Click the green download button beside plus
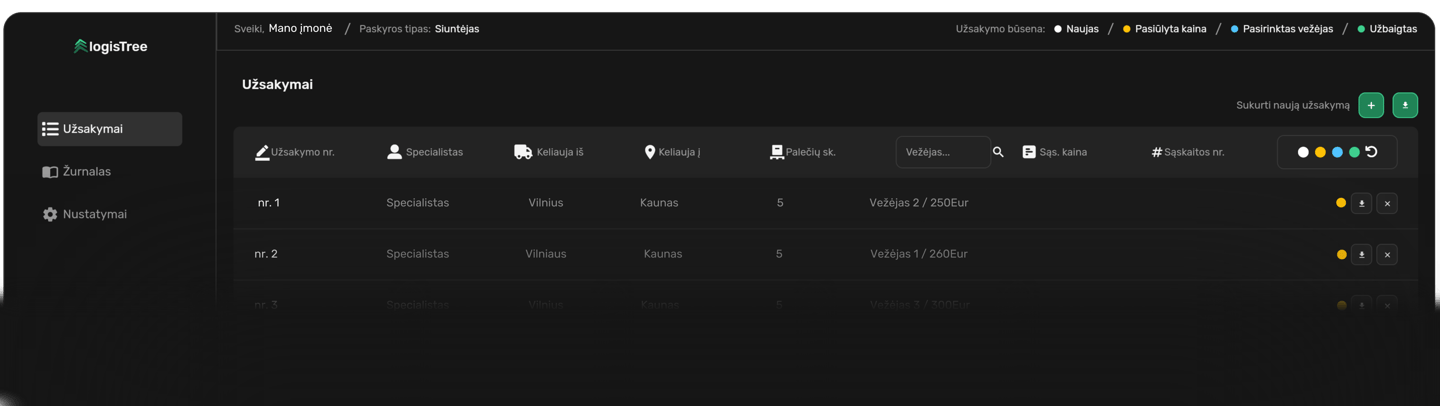The height and width of the screenshot is (406, 1440). click(1405, 105)
